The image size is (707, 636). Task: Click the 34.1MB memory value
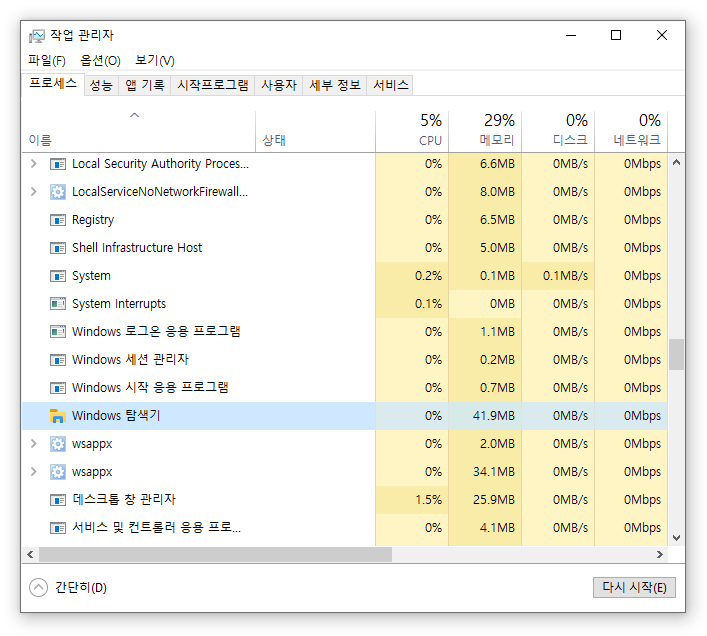click(x=494, y=471)
